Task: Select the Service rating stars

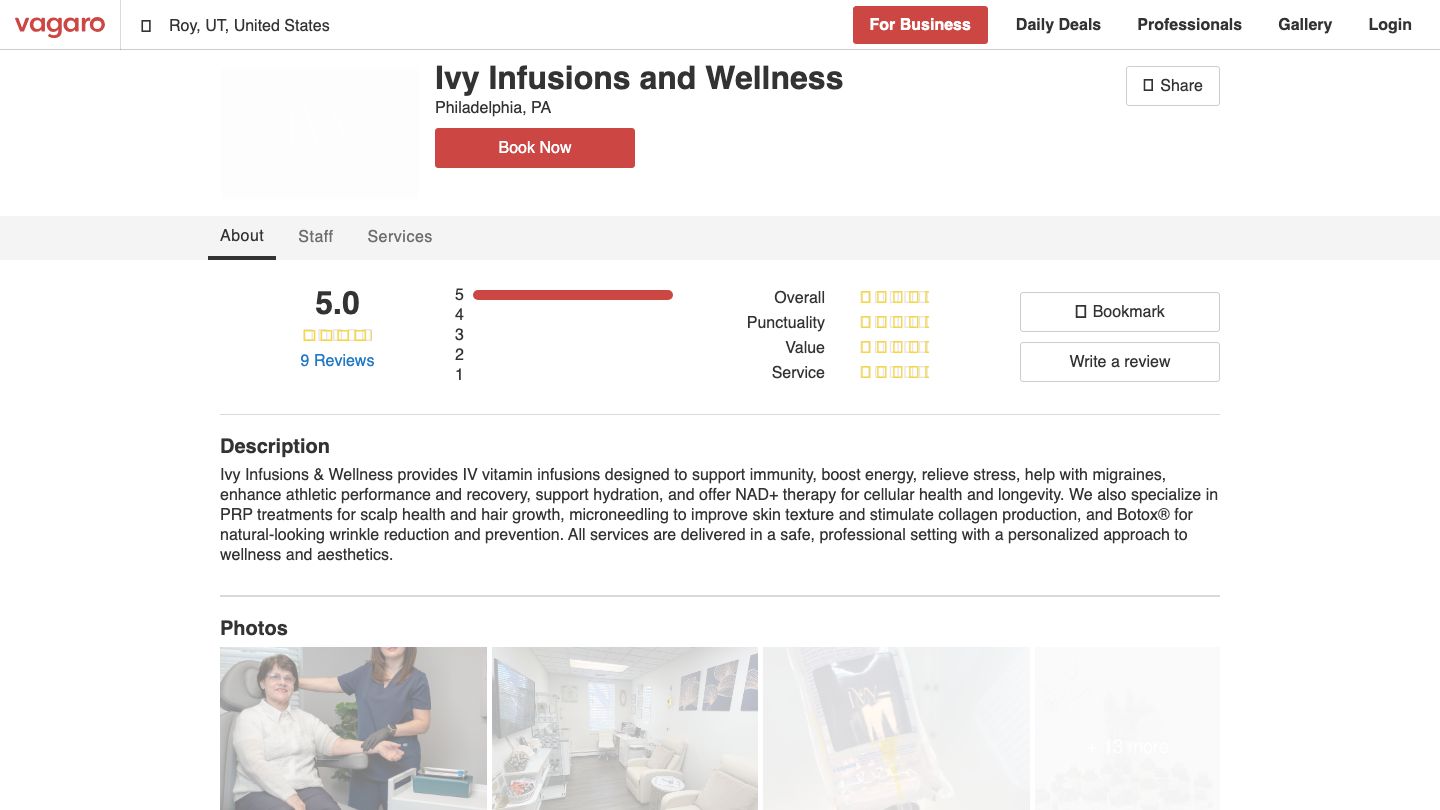Action: pos(894,372)
